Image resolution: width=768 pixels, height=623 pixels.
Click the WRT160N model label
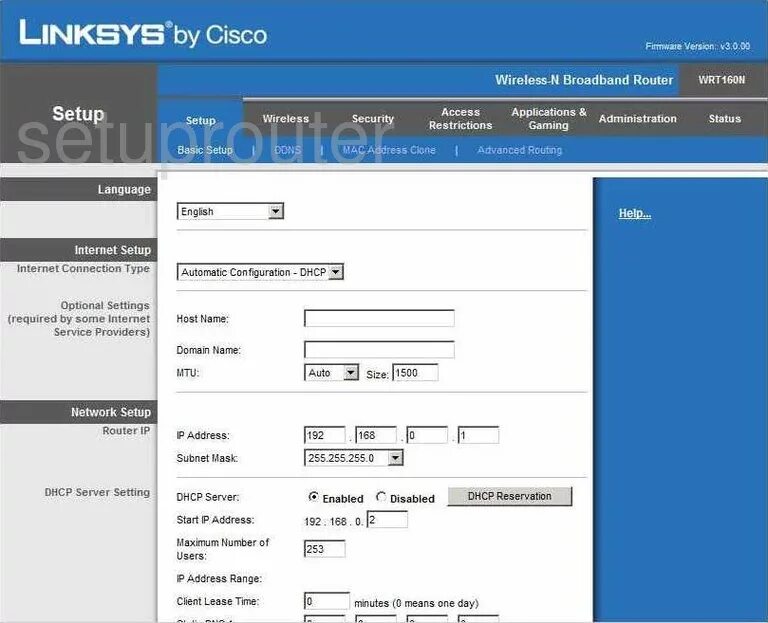point(721,80)
